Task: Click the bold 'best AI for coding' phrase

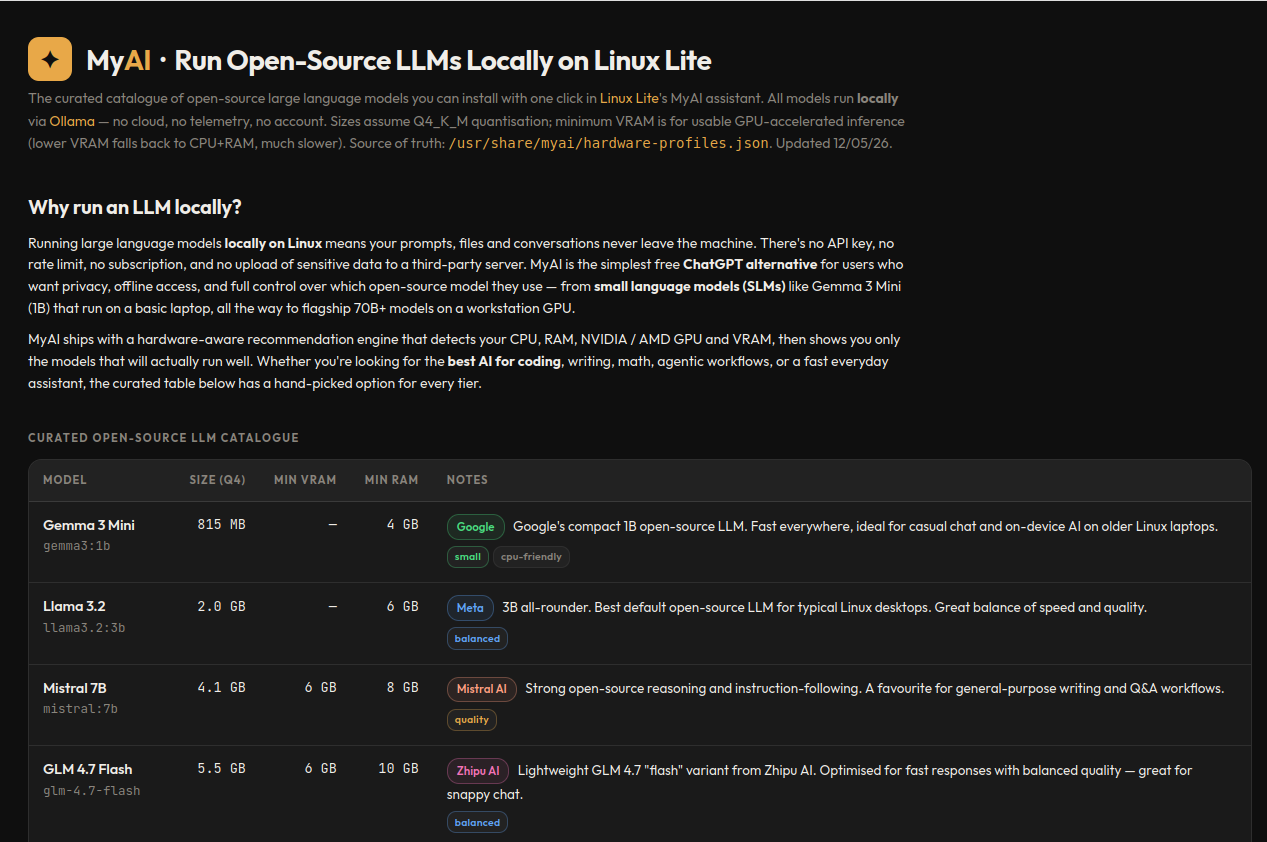Action: [504, 361]
